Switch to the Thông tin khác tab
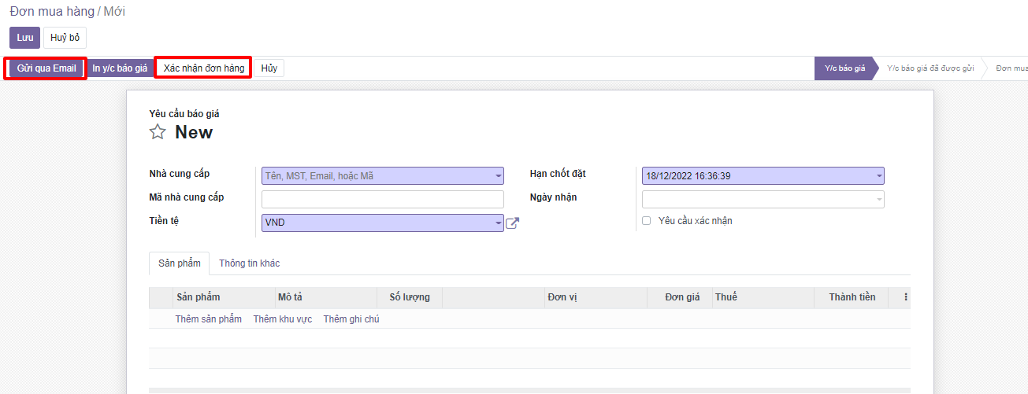1028x394 pixels. pos(250,263)
